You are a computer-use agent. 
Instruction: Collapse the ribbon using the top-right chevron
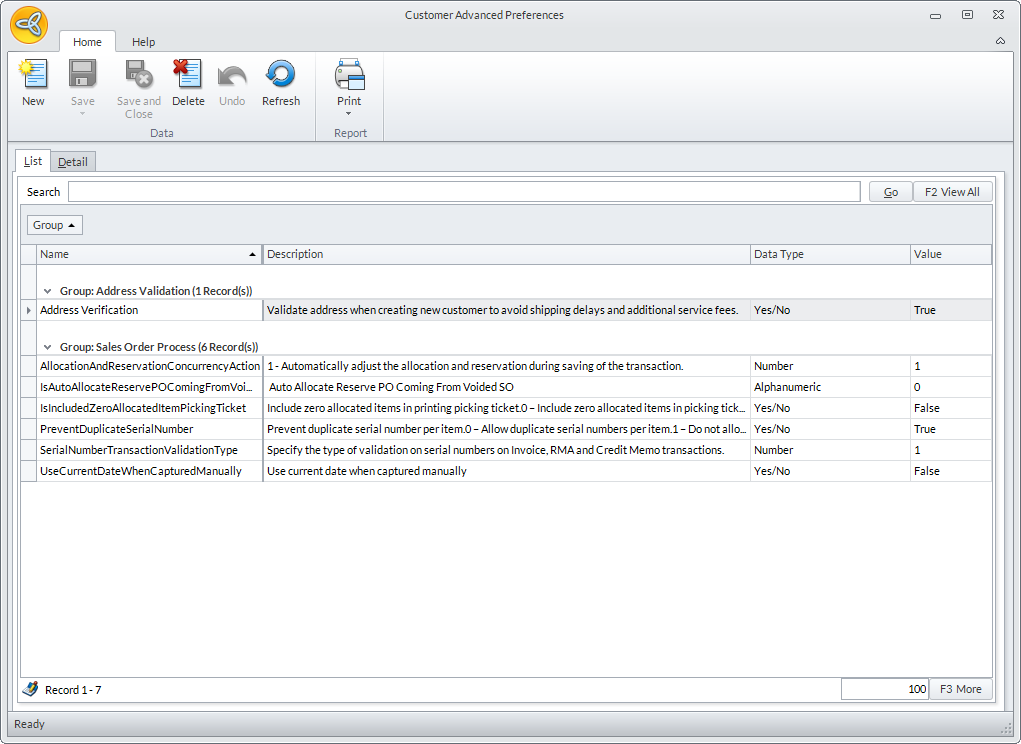click(1000, 42)
